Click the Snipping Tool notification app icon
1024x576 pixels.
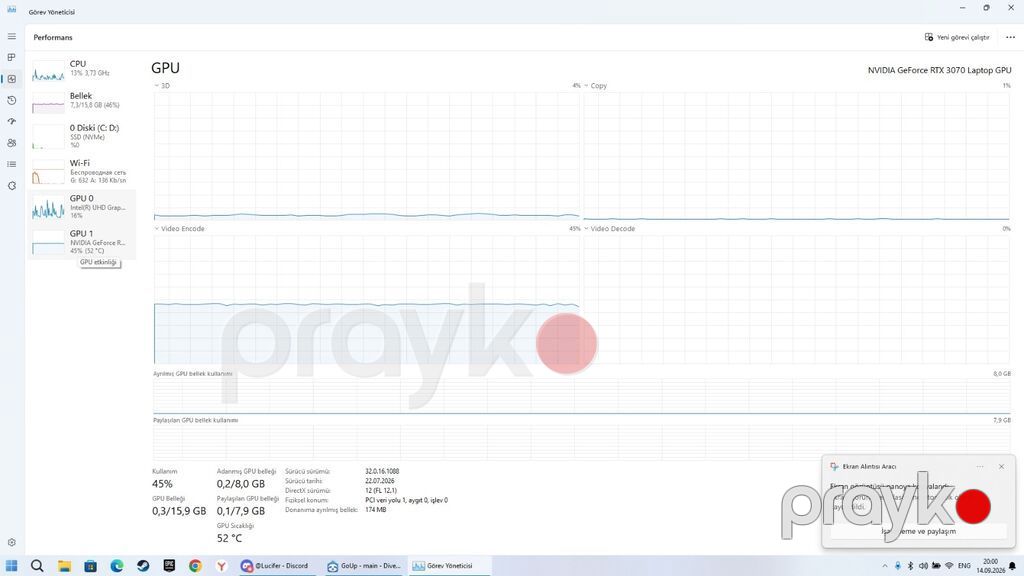pyautogui.click(x=834, y=466)
